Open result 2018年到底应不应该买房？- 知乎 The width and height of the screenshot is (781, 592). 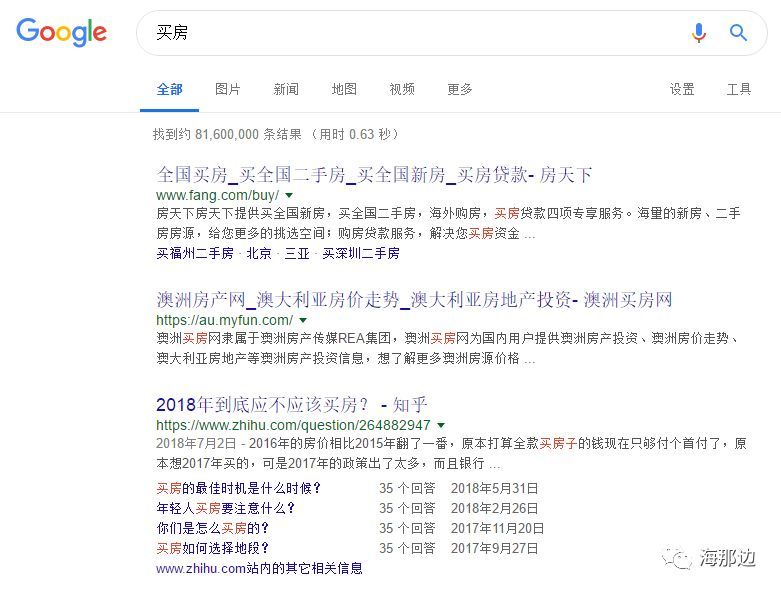[x=292, y=404]
